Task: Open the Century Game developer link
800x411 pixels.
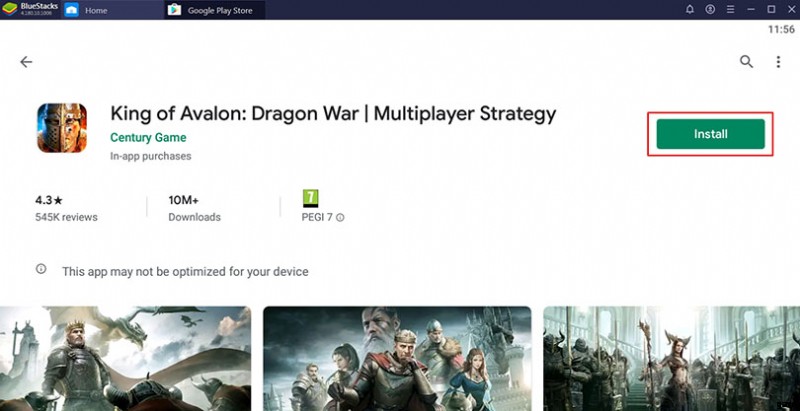Action: (148, 137)
